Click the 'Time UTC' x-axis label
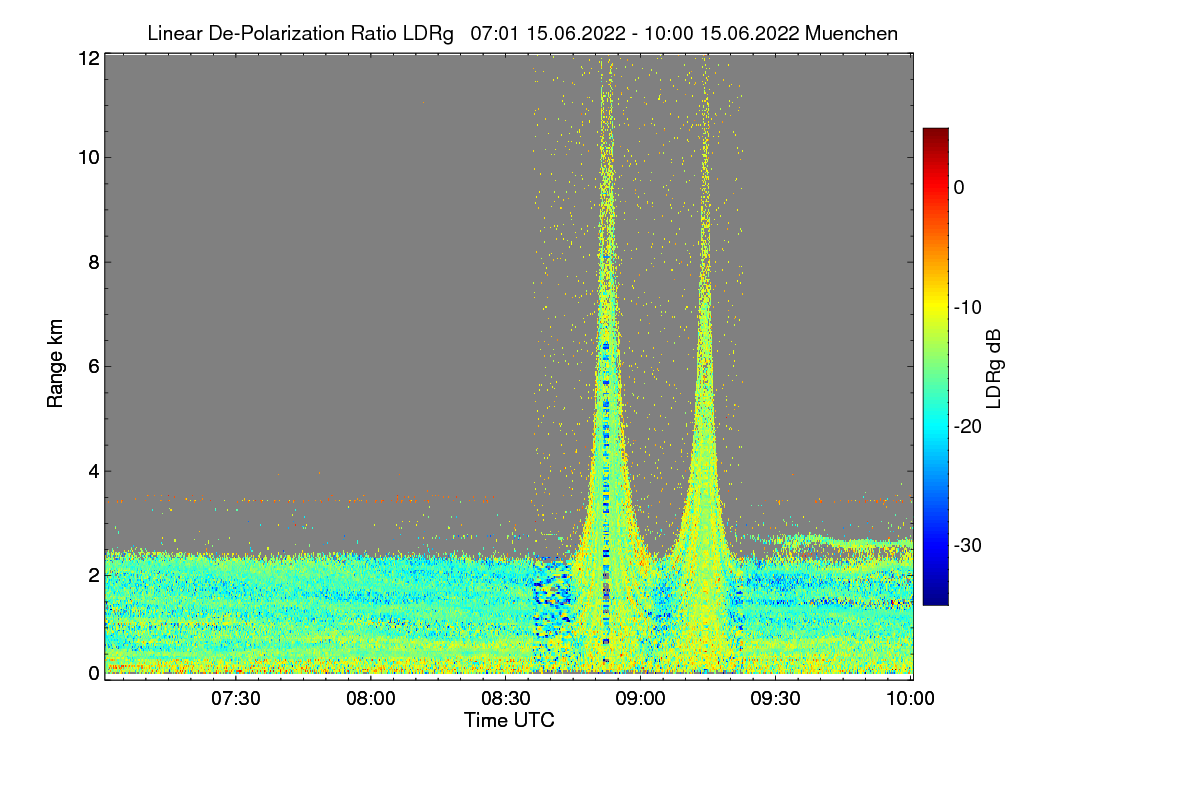This screenshot has width=1200, height=800. 509,719
